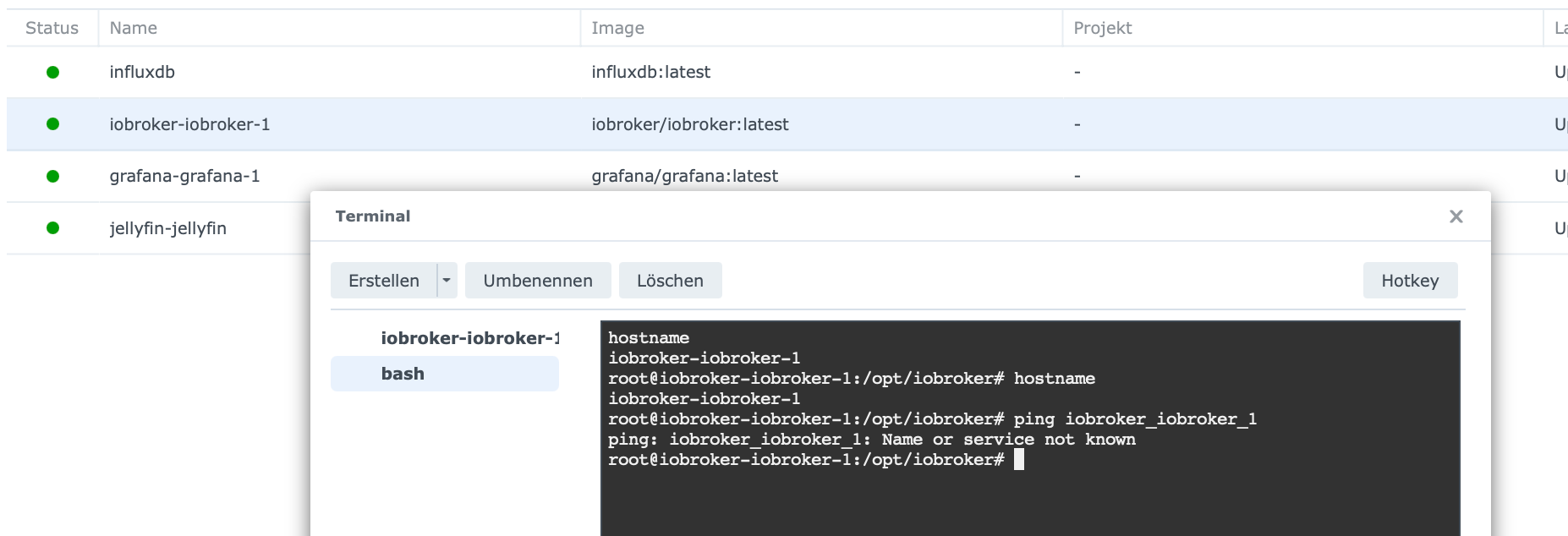This screenshot has width=1568, height=536.
Task: Select the grafana-grafana-1 container name
Action: tap(184, 177)
